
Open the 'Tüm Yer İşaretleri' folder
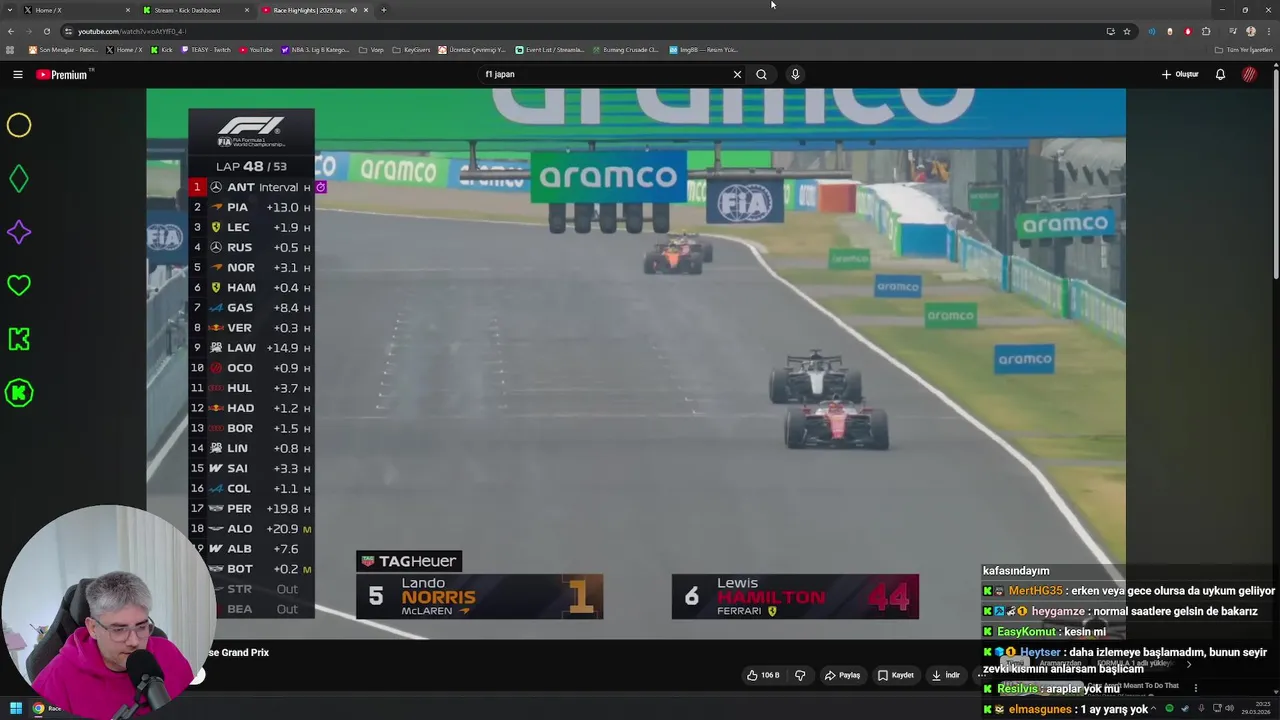(x=1244, y=49)
